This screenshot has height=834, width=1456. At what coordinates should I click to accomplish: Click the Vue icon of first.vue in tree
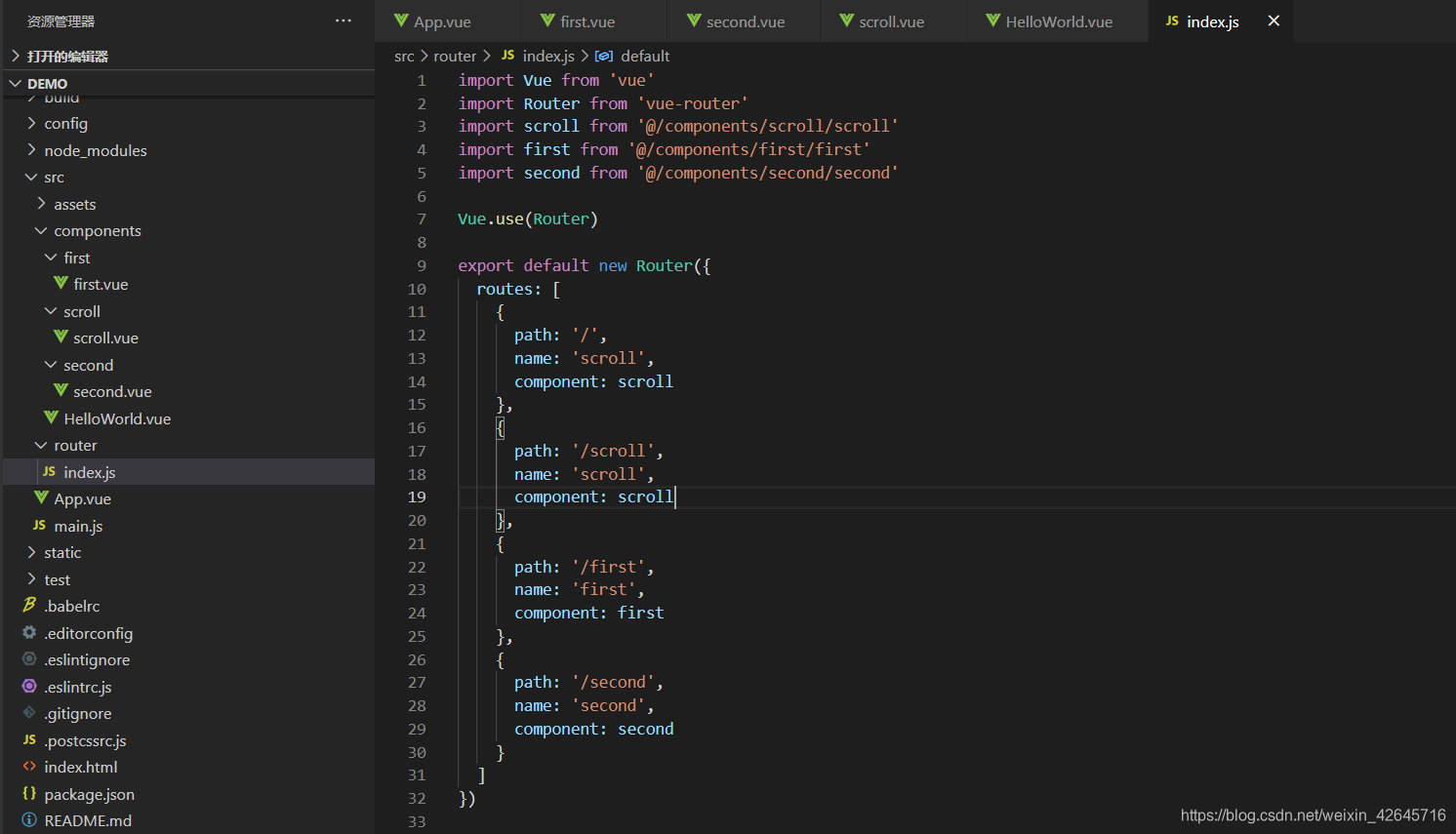click(x=61, y=284)
